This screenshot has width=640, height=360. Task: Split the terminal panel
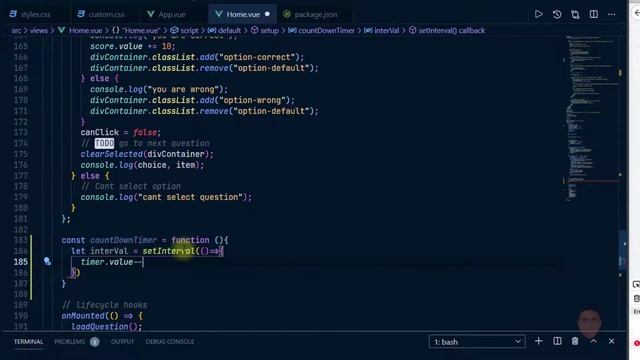tap(557, 341)
